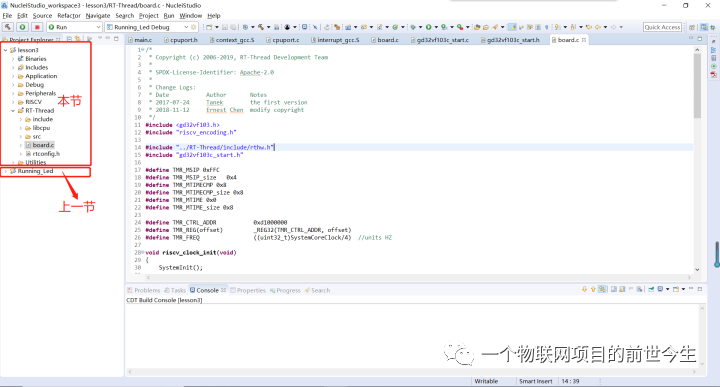Expand the Application folder
The width and height of the screenshot is (720, 387).
pyautogui.click(x=13, y=76)
